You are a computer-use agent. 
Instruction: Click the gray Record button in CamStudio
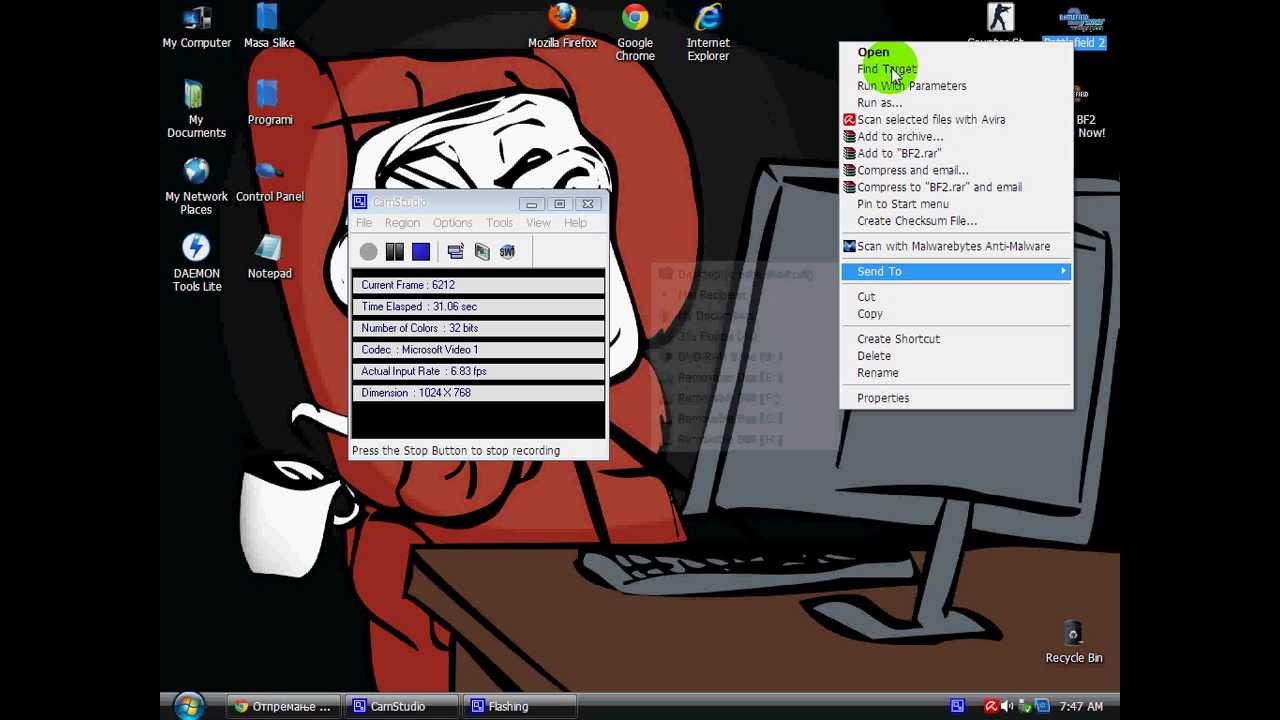click(x=368, y=252)
